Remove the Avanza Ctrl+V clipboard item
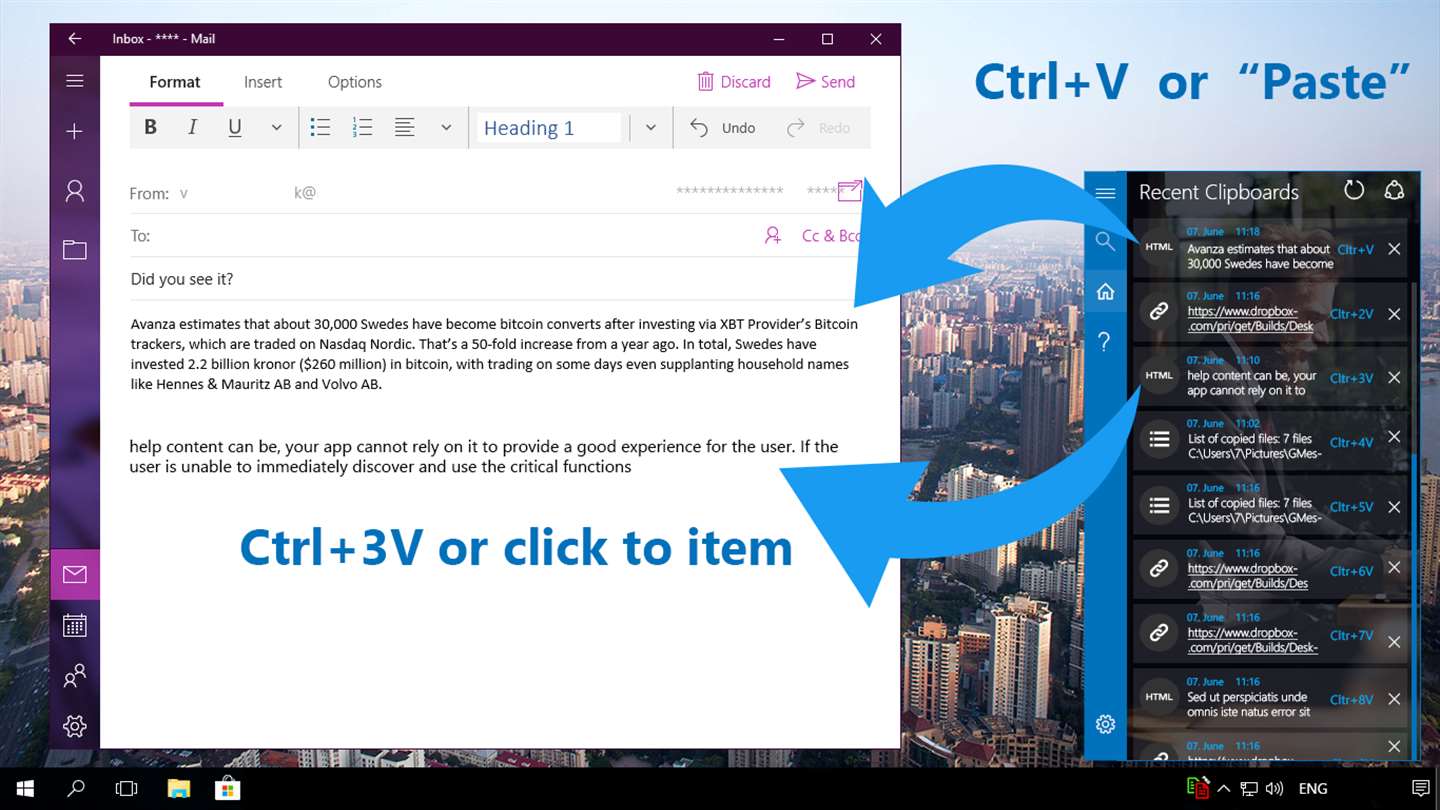Screen dimensions: 1440x810 click(x=1394, y=249)
